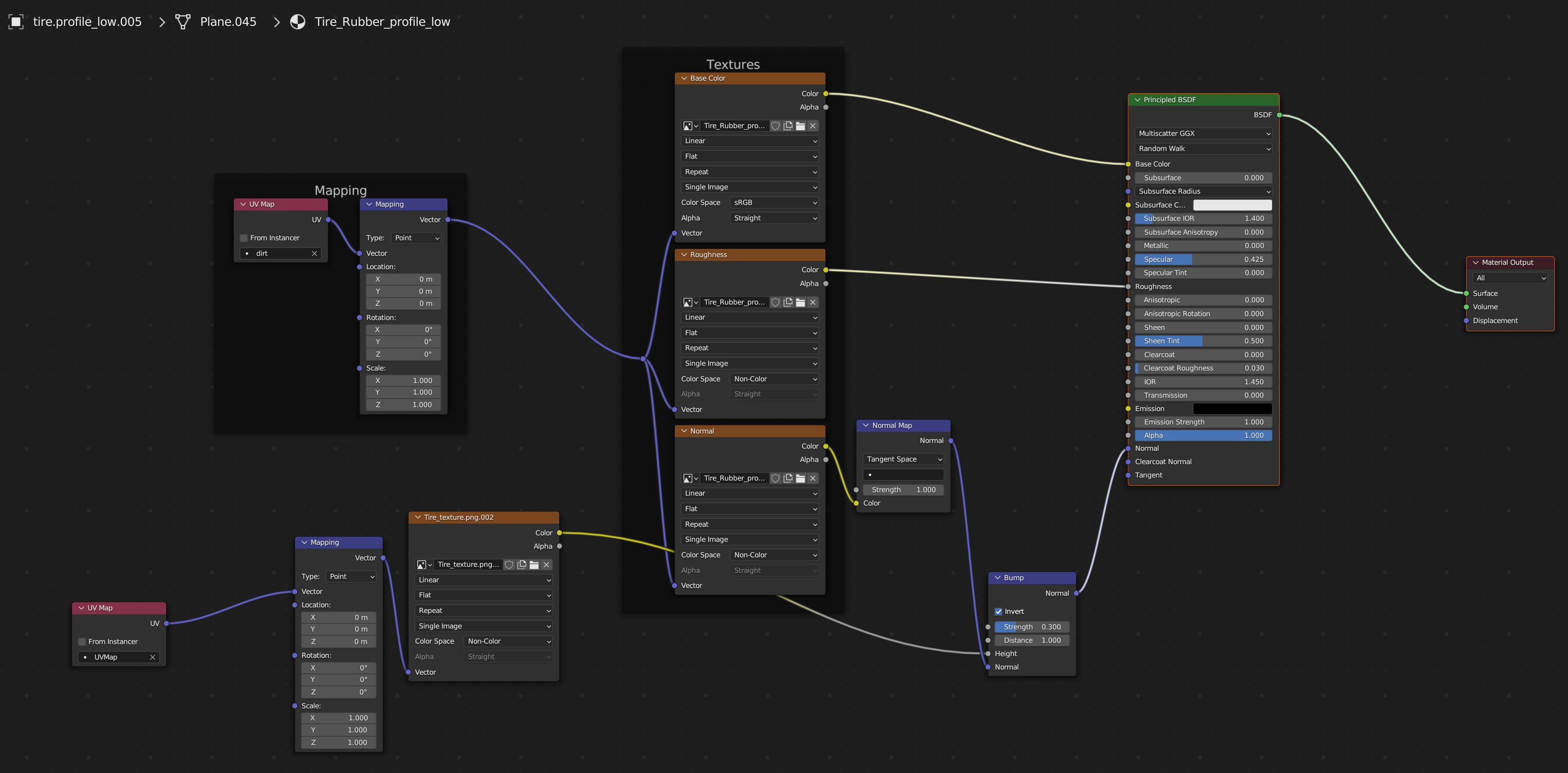Screen dimensions: 1568x773
Task: Clear the dirt UV map field
Action: [x=314, y=253]
